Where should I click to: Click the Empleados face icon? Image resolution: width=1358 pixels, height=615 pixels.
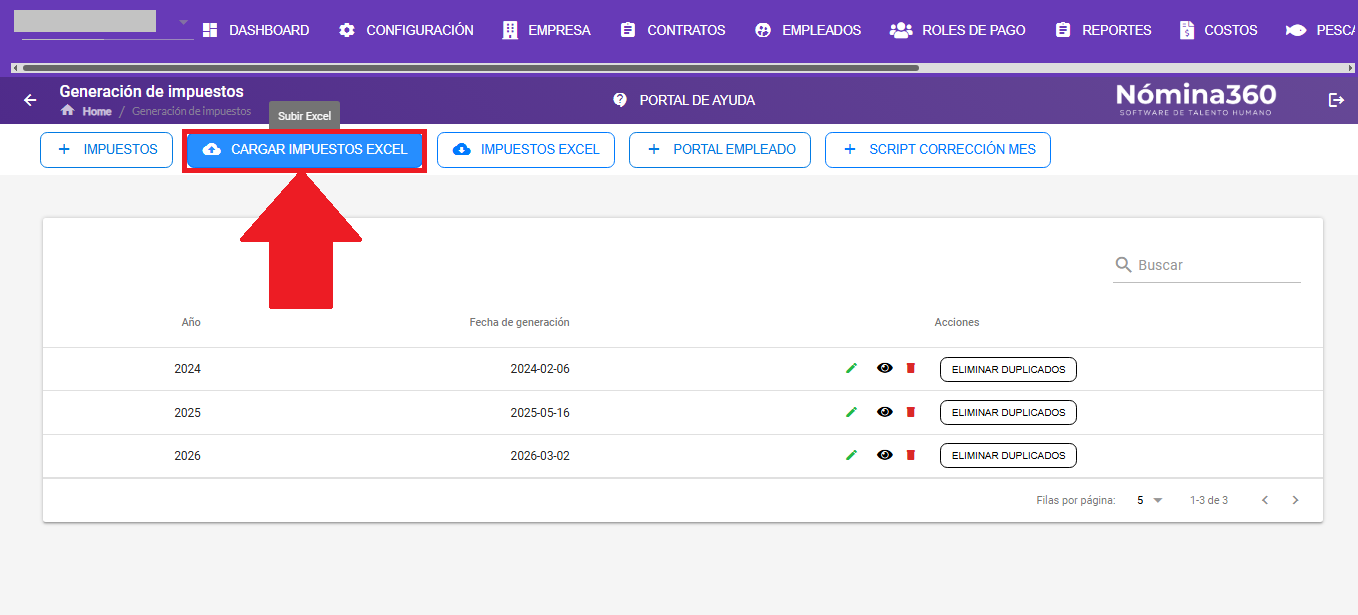(763, 30)
